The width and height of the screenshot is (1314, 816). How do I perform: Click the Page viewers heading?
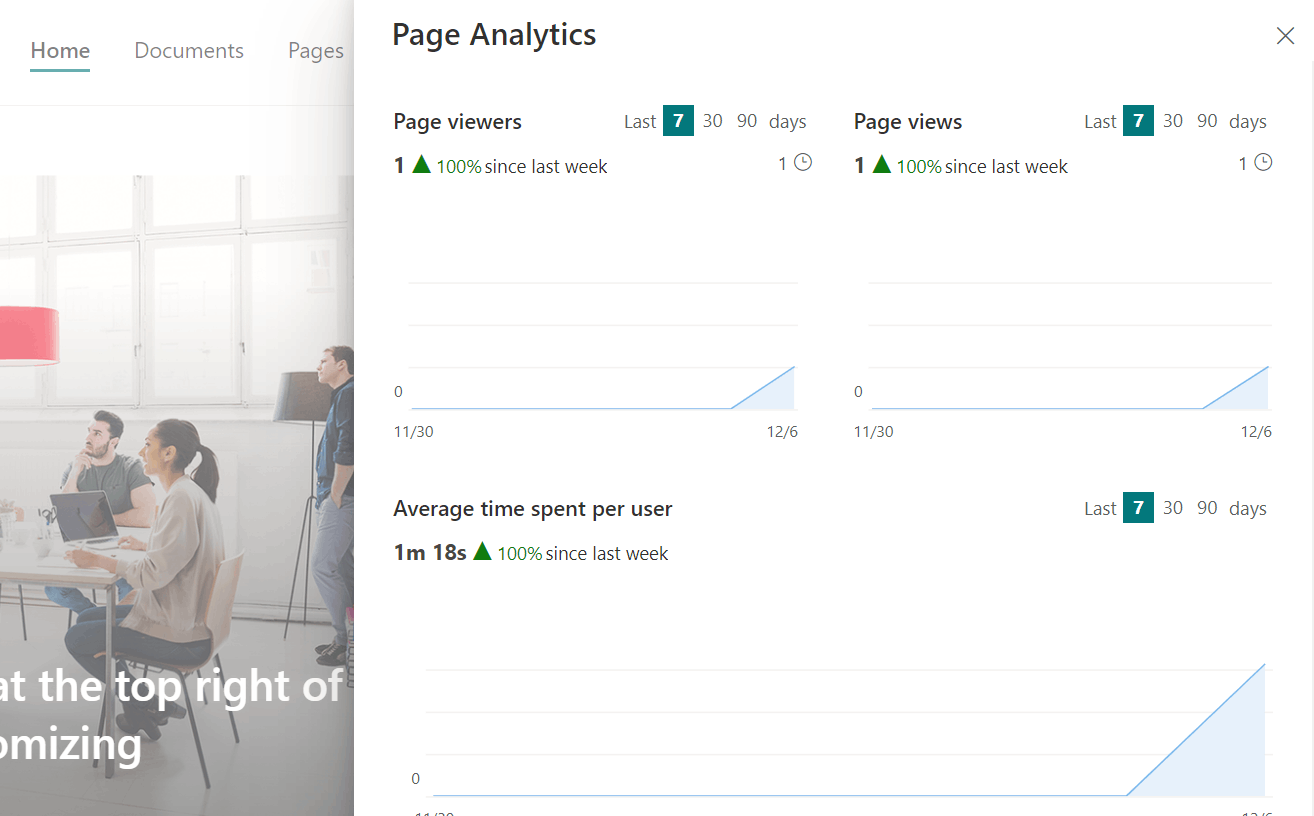(458, 122)
